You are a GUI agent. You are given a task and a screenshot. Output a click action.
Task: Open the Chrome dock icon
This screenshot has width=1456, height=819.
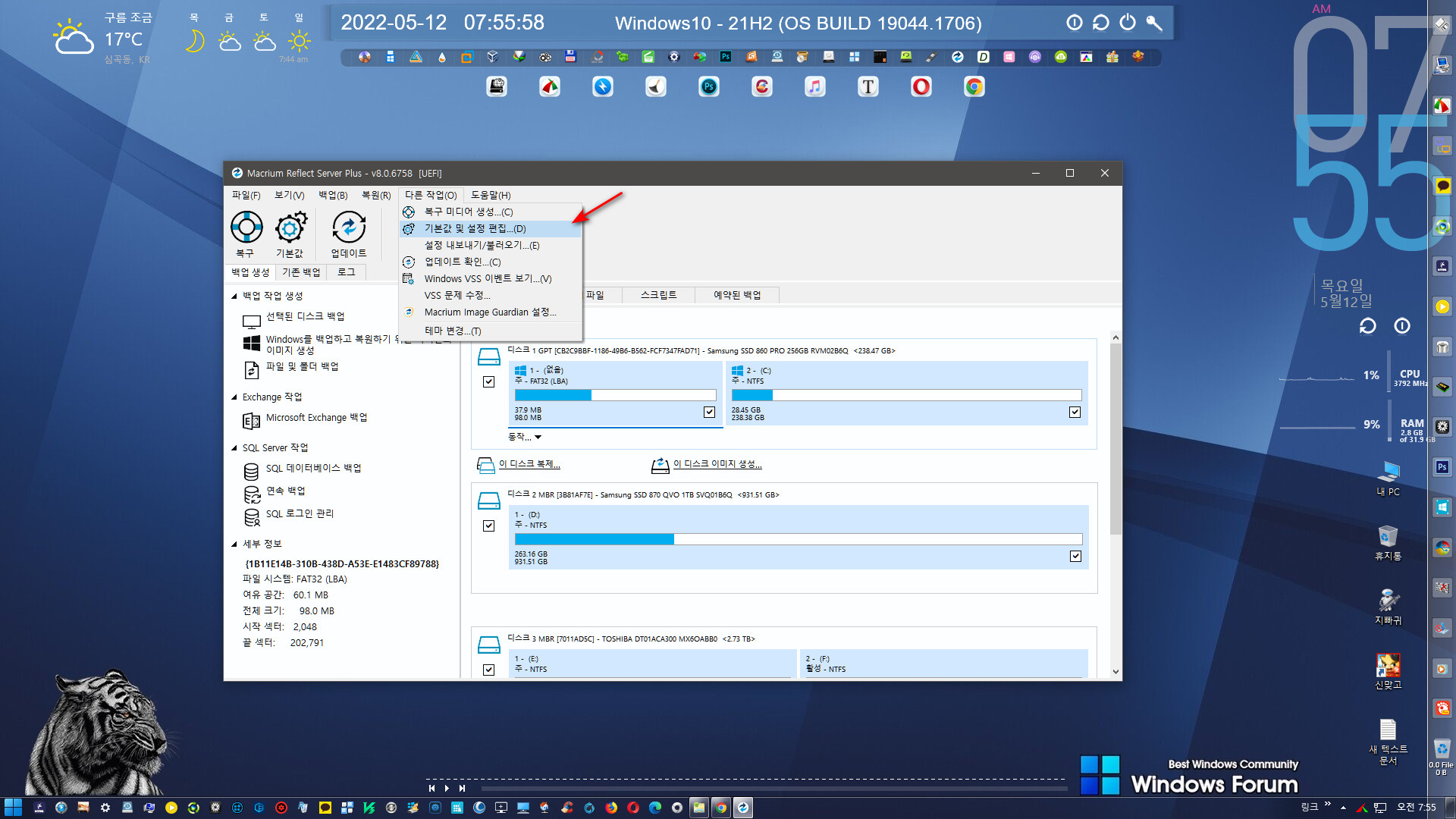[974, 87]
